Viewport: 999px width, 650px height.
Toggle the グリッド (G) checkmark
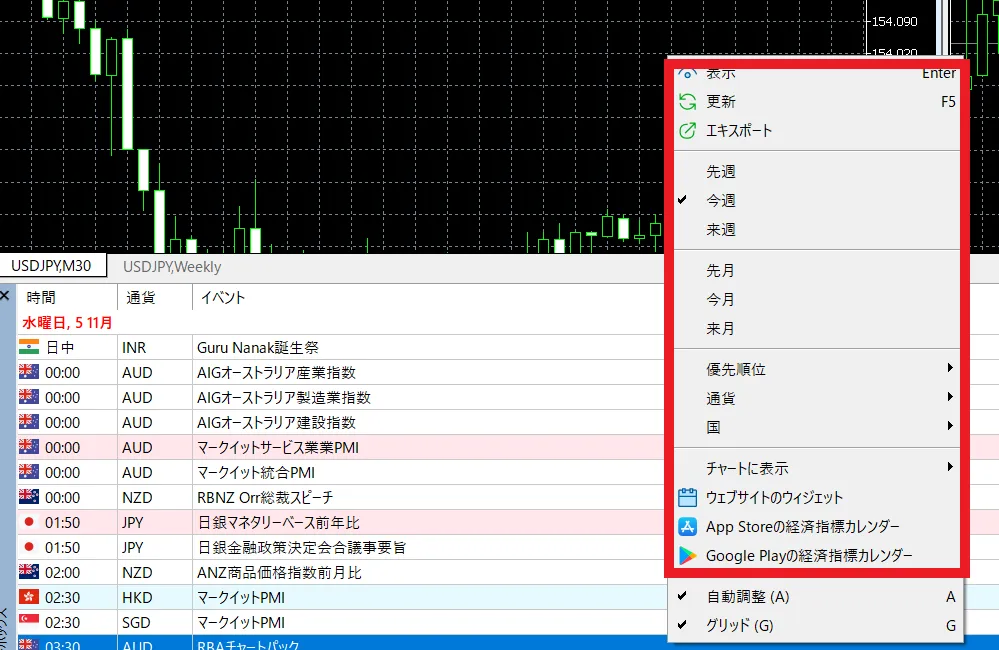coord(683,622)
